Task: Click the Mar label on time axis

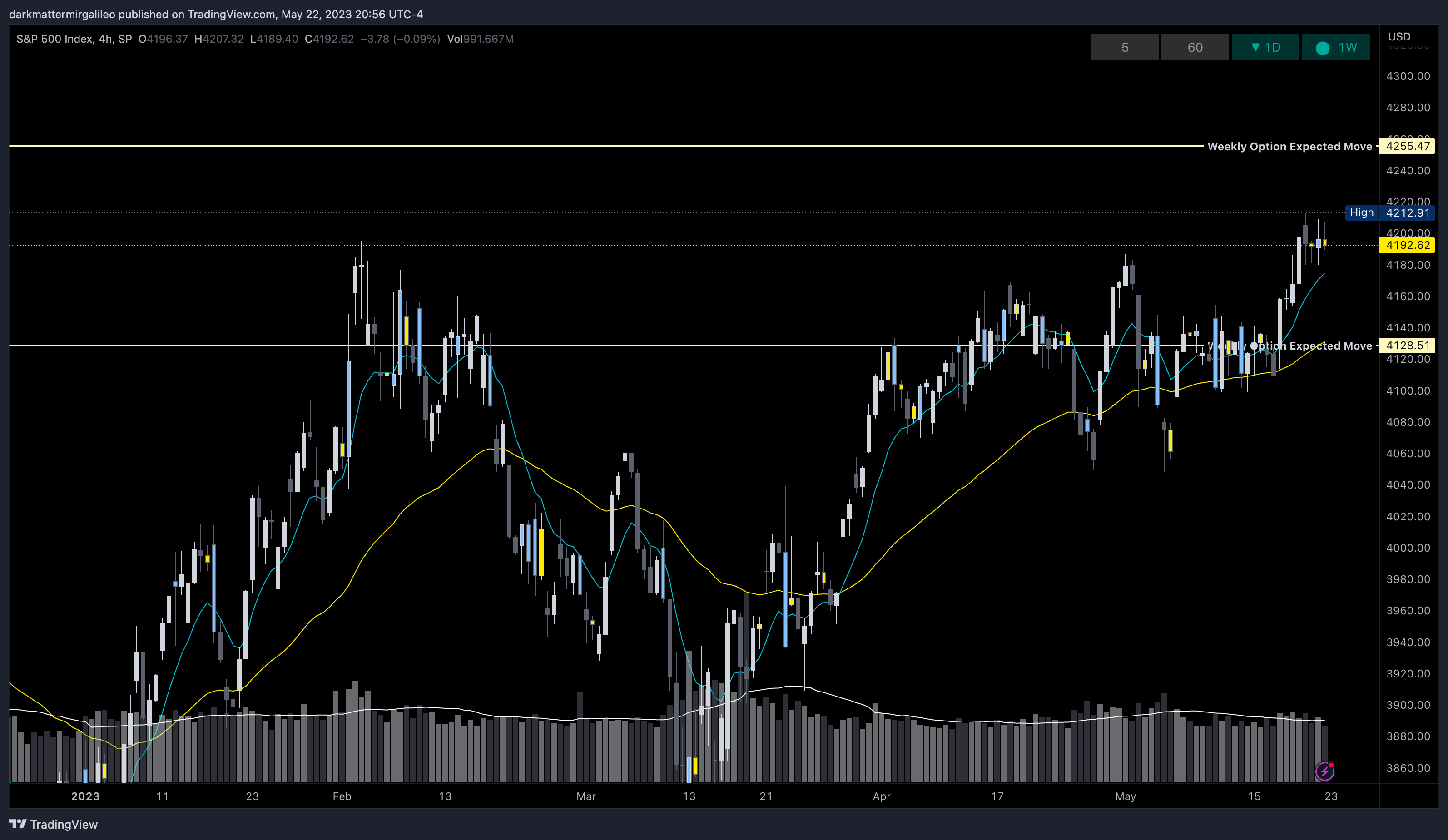Action: tap(585, 796)
